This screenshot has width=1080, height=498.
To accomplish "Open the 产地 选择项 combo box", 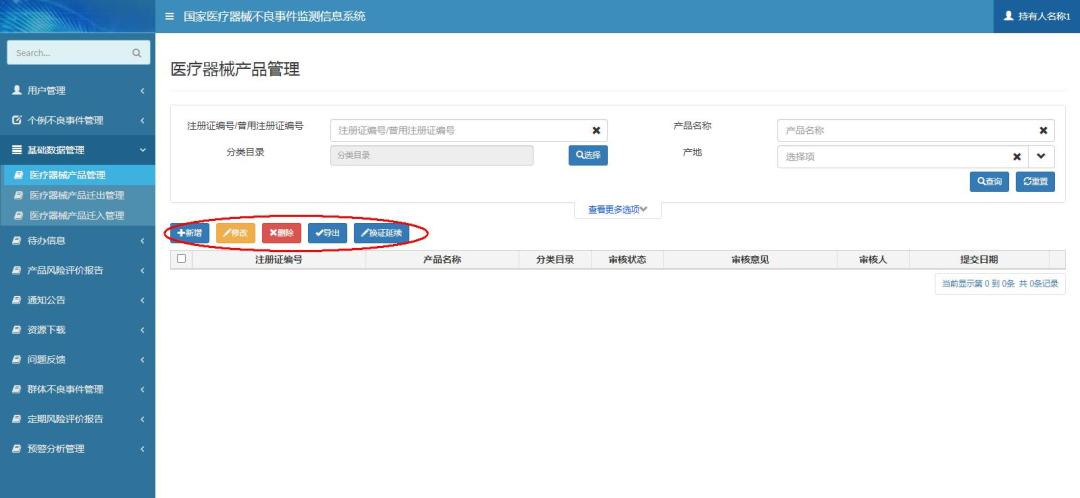I will click(903, 156).
